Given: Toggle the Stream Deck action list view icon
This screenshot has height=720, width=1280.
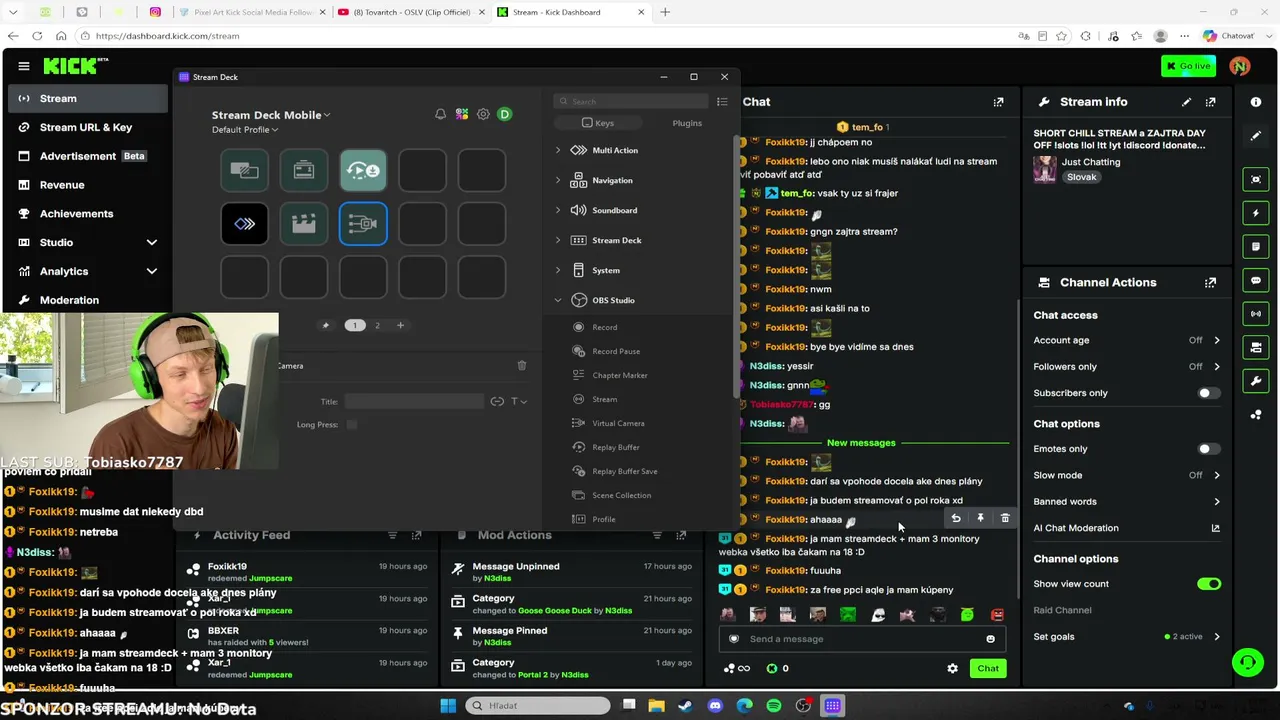Looking at the screenshot, I should pyautogui.click(x=722, y=101).
